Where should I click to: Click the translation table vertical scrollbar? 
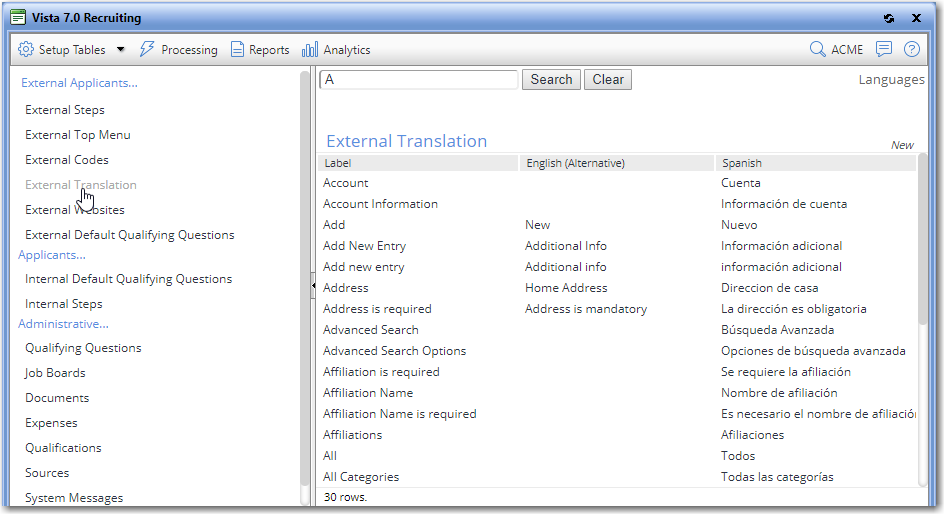(922, 320)
